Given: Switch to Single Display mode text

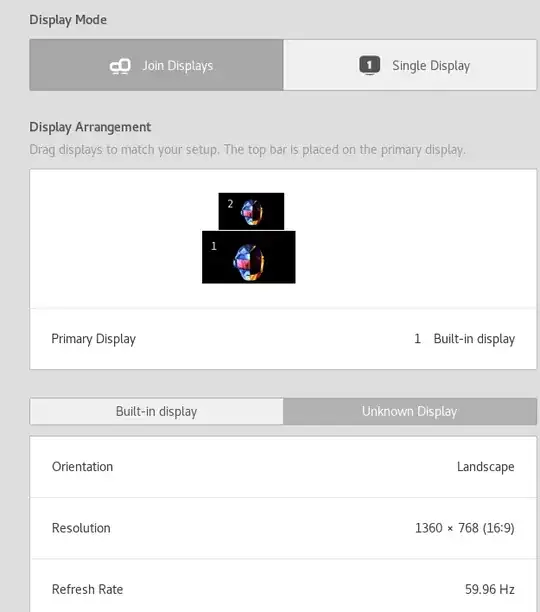Looking at the screenshot, I should 431,66.
